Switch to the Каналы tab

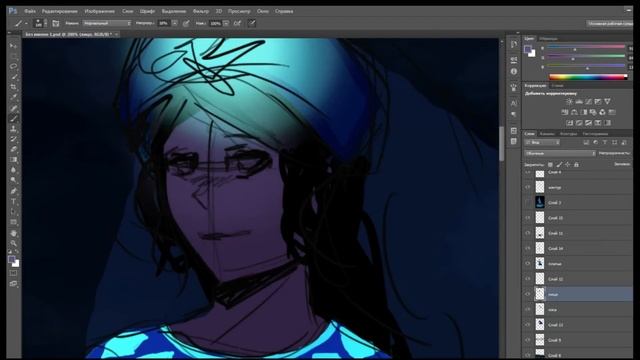[x=547, y=133]
